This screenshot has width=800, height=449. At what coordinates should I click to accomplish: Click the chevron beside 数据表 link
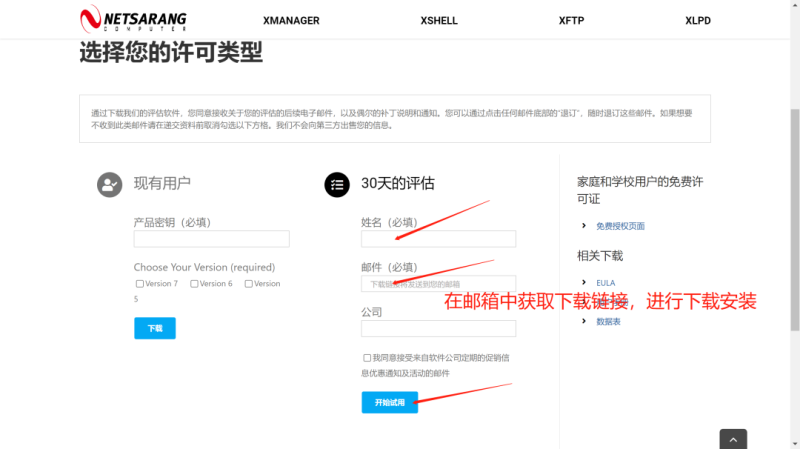pyautogui.click(x=584, y=322)
